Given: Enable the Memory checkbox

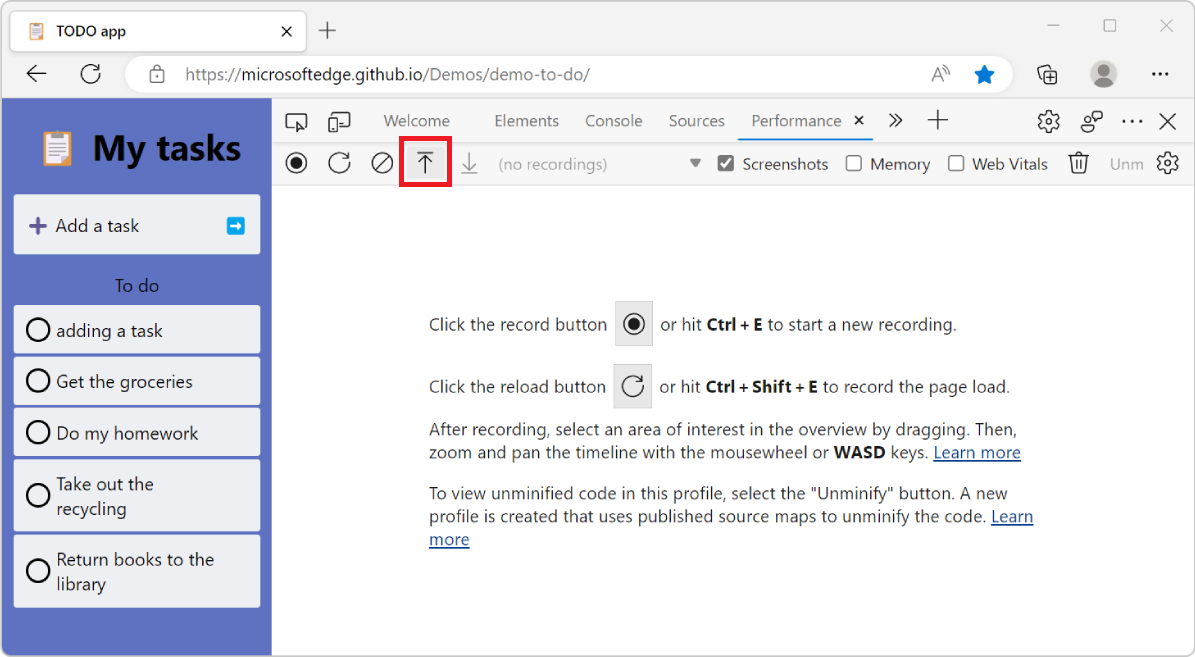Looking at the screenshot, I should click(x=854, y=163).
